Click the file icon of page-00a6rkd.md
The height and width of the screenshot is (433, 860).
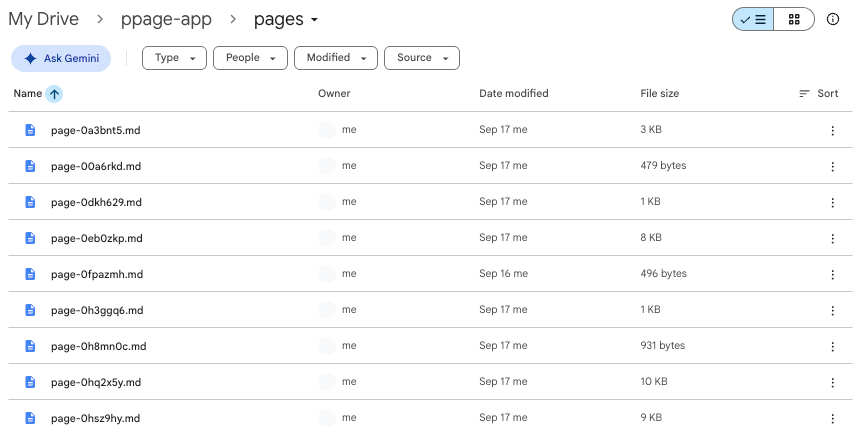pos(30,166)
